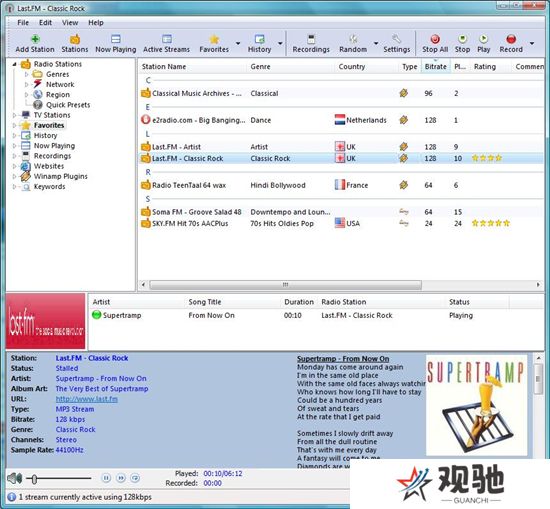Select the Classical Music Archives station row
The width and height of the screenshot is (550, 509).
(341, 94)
